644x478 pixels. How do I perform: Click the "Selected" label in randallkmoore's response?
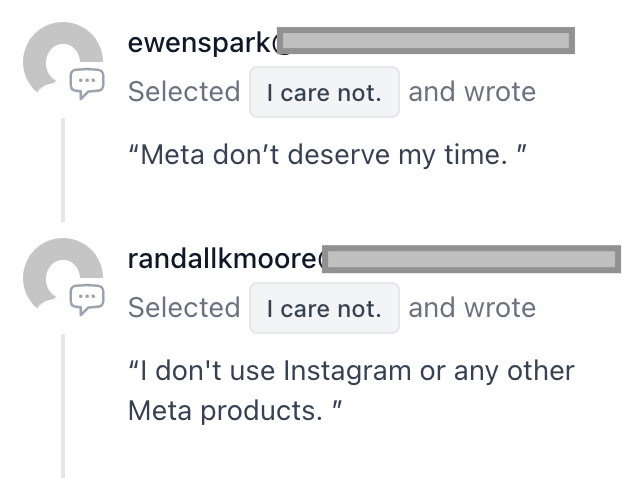pos(184,308)
